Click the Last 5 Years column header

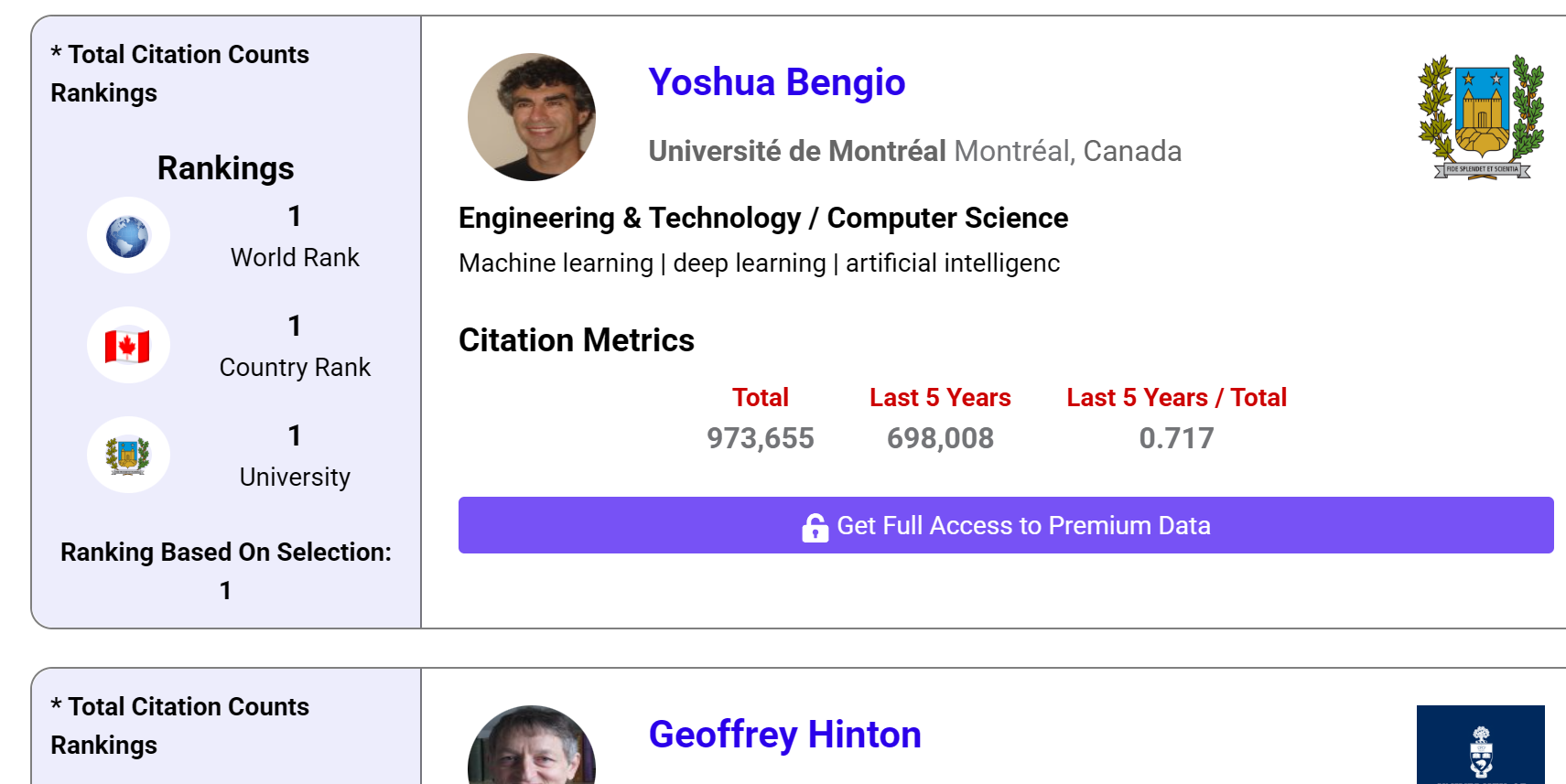pyautogui.click(x=940, y=398)
